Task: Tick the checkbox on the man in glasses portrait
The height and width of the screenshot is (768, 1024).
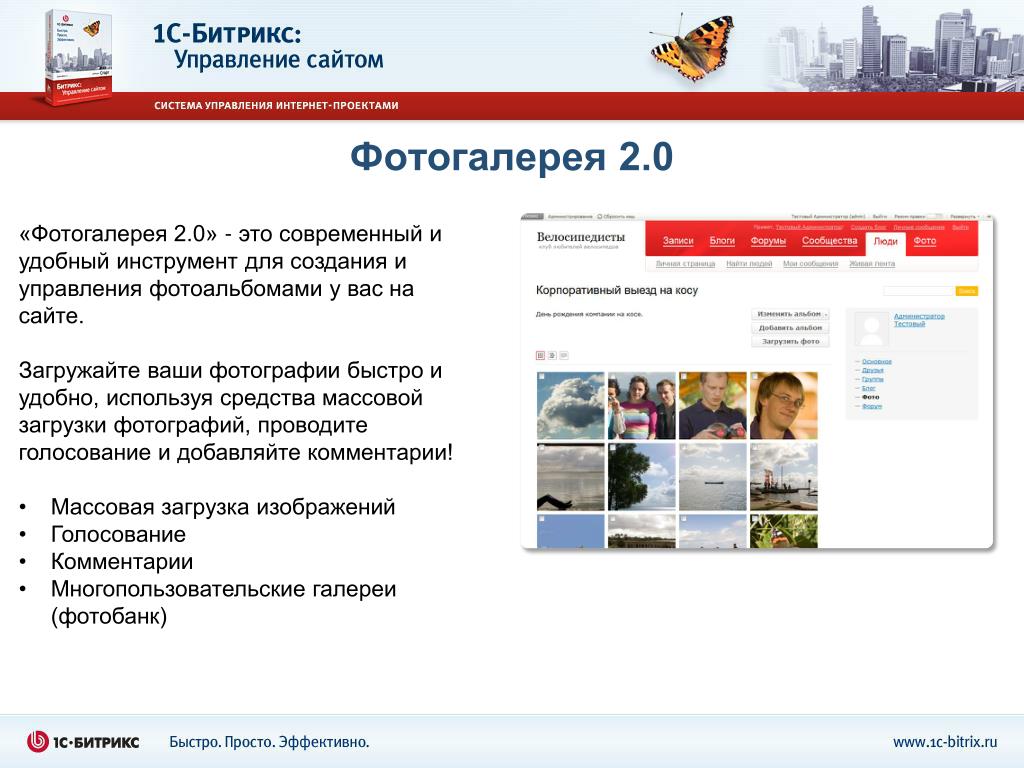Action: coord(755,377)
